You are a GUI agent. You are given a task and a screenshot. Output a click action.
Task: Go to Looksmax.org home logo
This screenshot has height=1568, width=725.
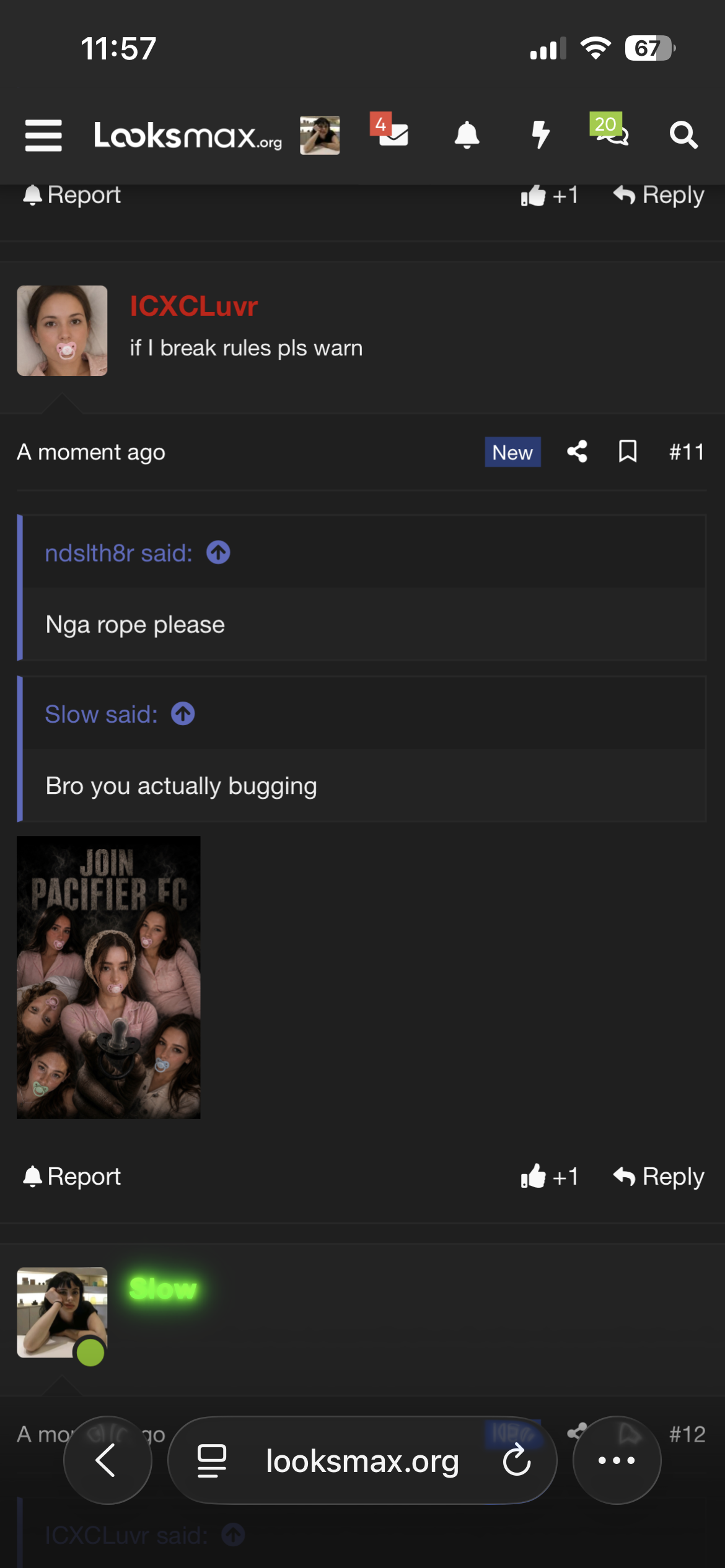[x=188, y=135]
